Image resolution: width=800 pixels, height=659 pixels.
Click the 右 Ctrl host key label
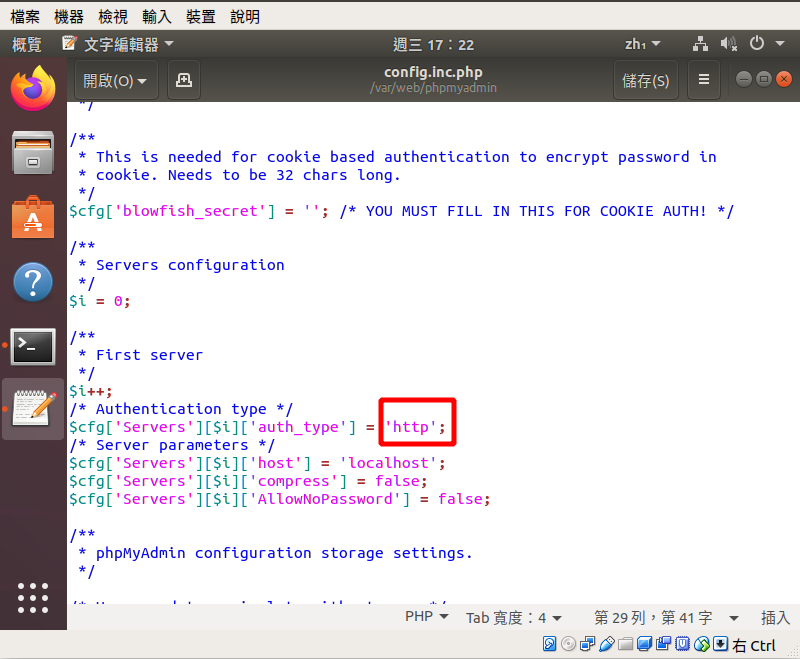754,645
